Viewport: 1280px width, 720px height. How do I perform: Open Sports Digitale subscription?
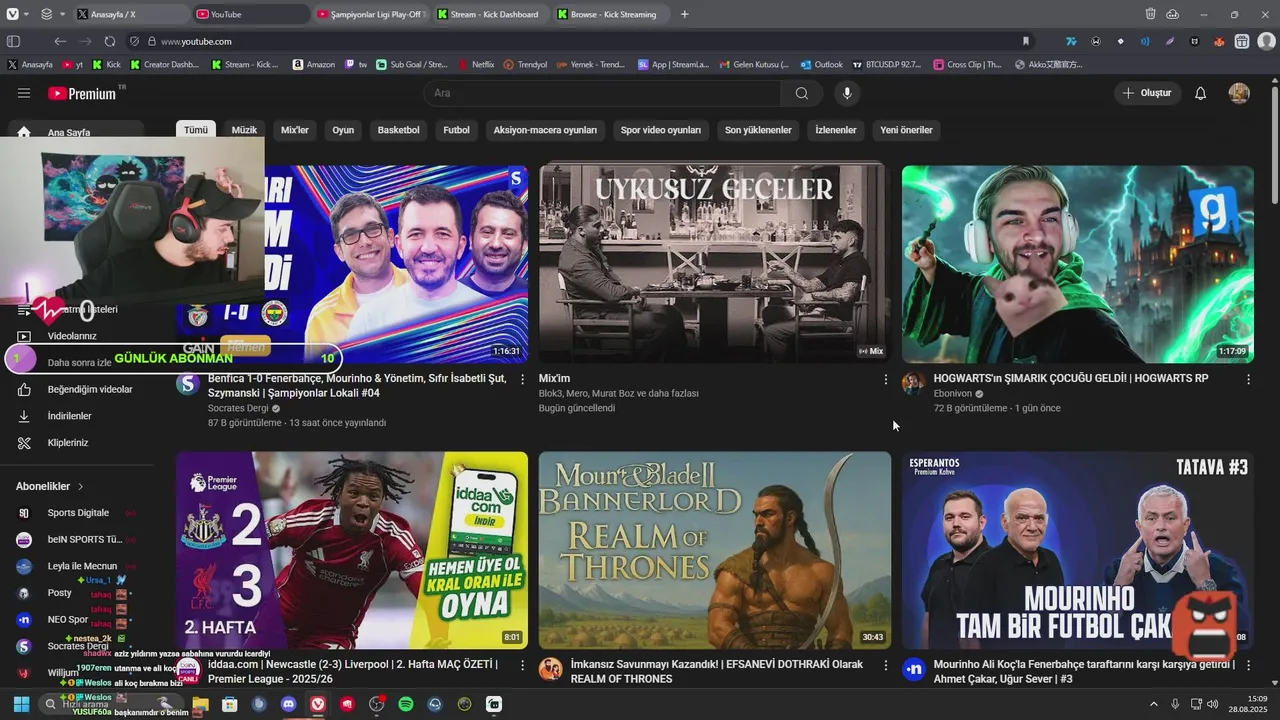(76, 513)
